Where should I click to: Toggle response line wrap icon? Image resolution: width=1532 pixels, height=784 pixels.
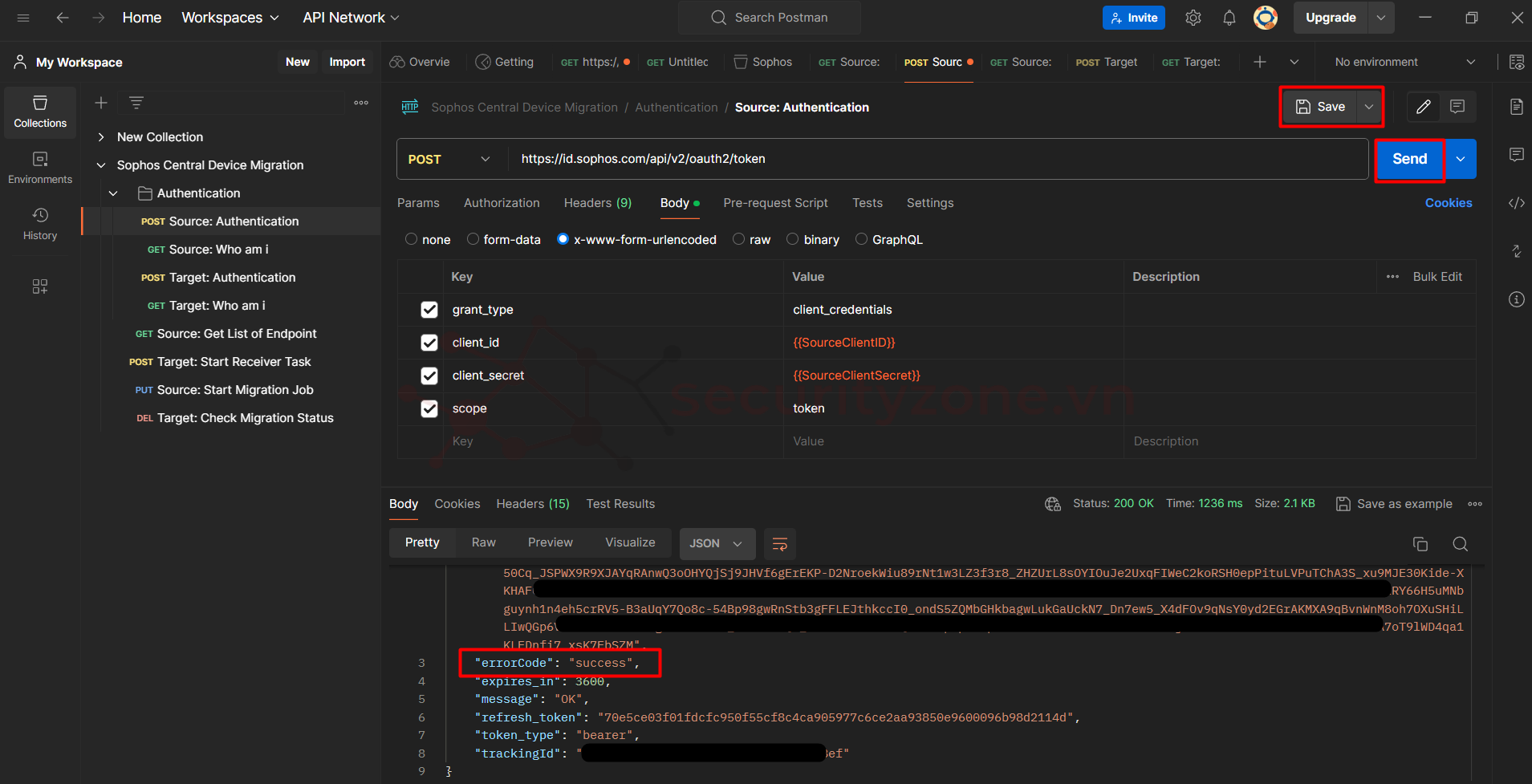click(x=779, y=544)
